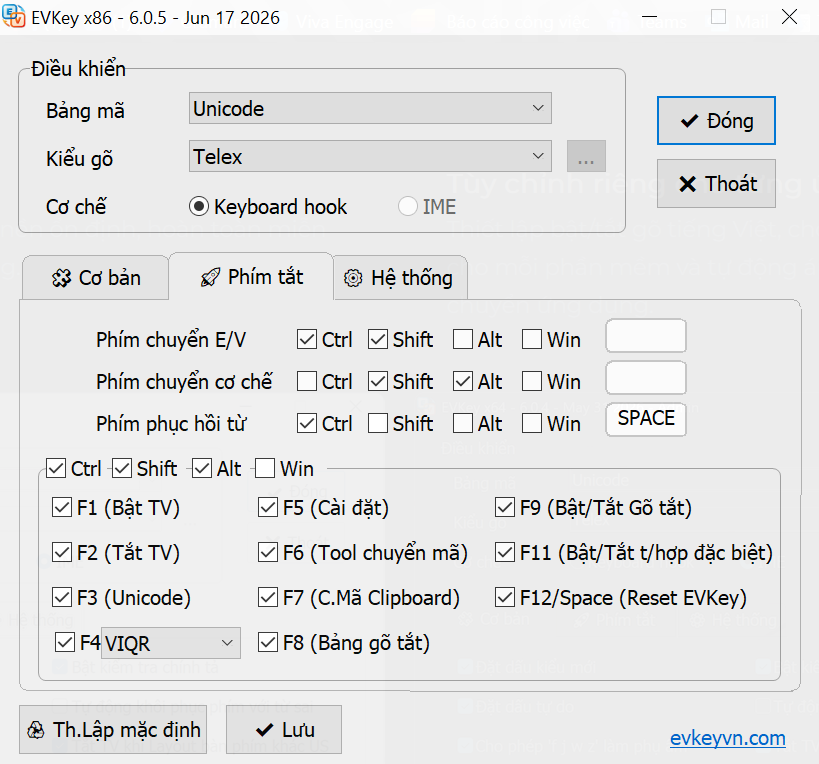
Task: Click the rocket icon on Phím tắt tab
Action: (210, 277)
